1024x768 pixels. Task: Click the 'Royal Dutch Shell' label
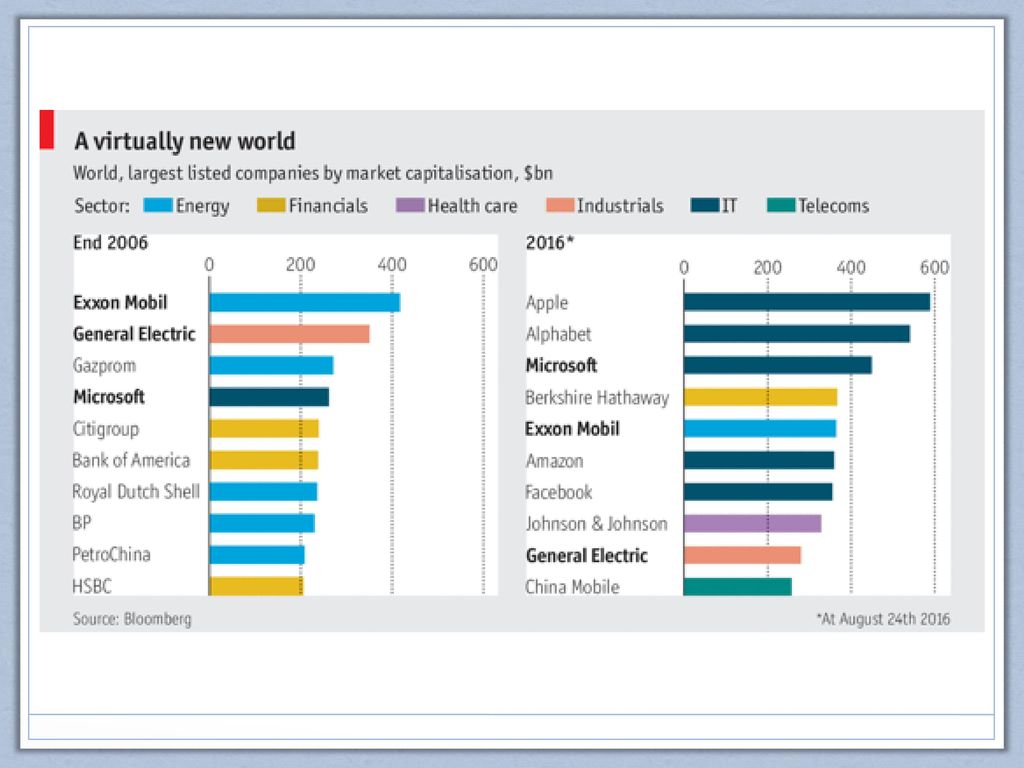click(136, 492)
